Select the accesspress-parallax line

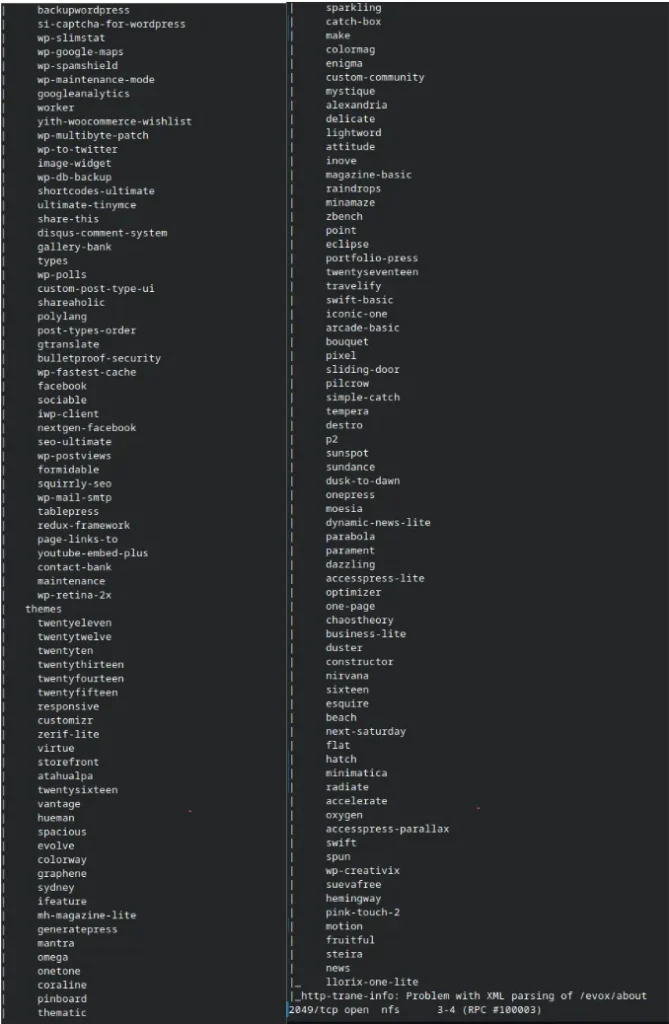click(387, 829)
